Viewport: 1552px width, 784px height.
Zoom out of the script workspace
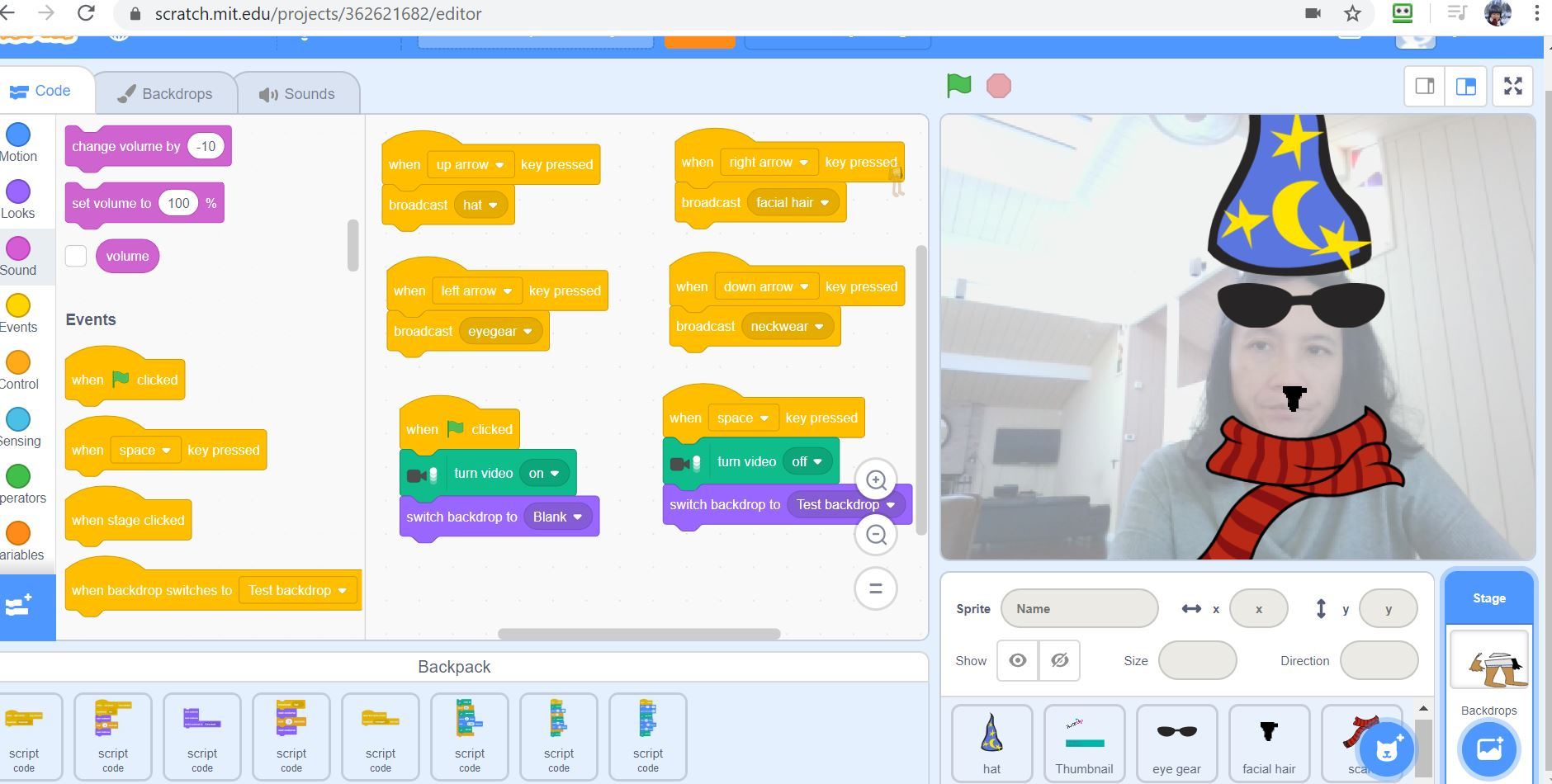[876, 535]
